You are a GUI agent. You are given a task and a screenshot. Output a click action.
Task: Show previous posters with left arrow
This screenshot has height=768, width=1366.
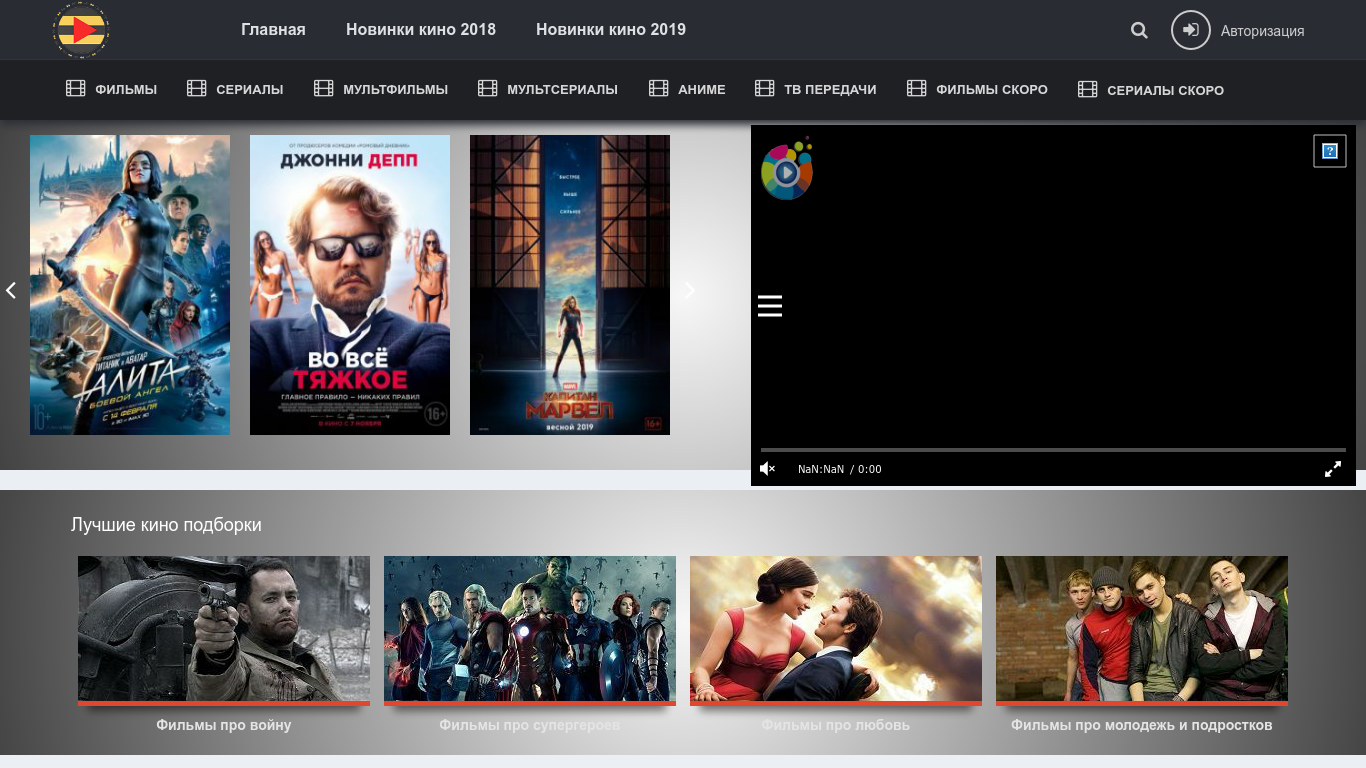pyautogui.click(x=11, y=290)
